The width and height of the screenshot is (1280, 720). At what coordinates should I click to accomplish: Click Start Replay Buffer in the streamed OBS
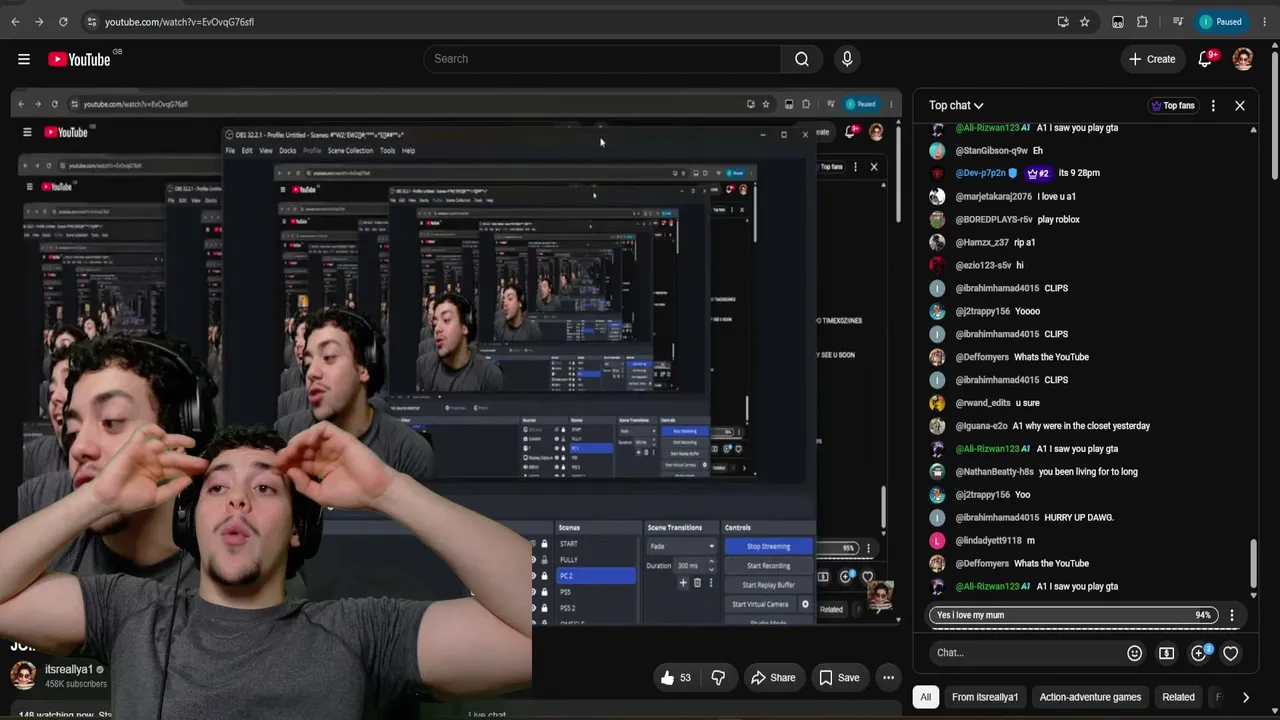(768, 585)
